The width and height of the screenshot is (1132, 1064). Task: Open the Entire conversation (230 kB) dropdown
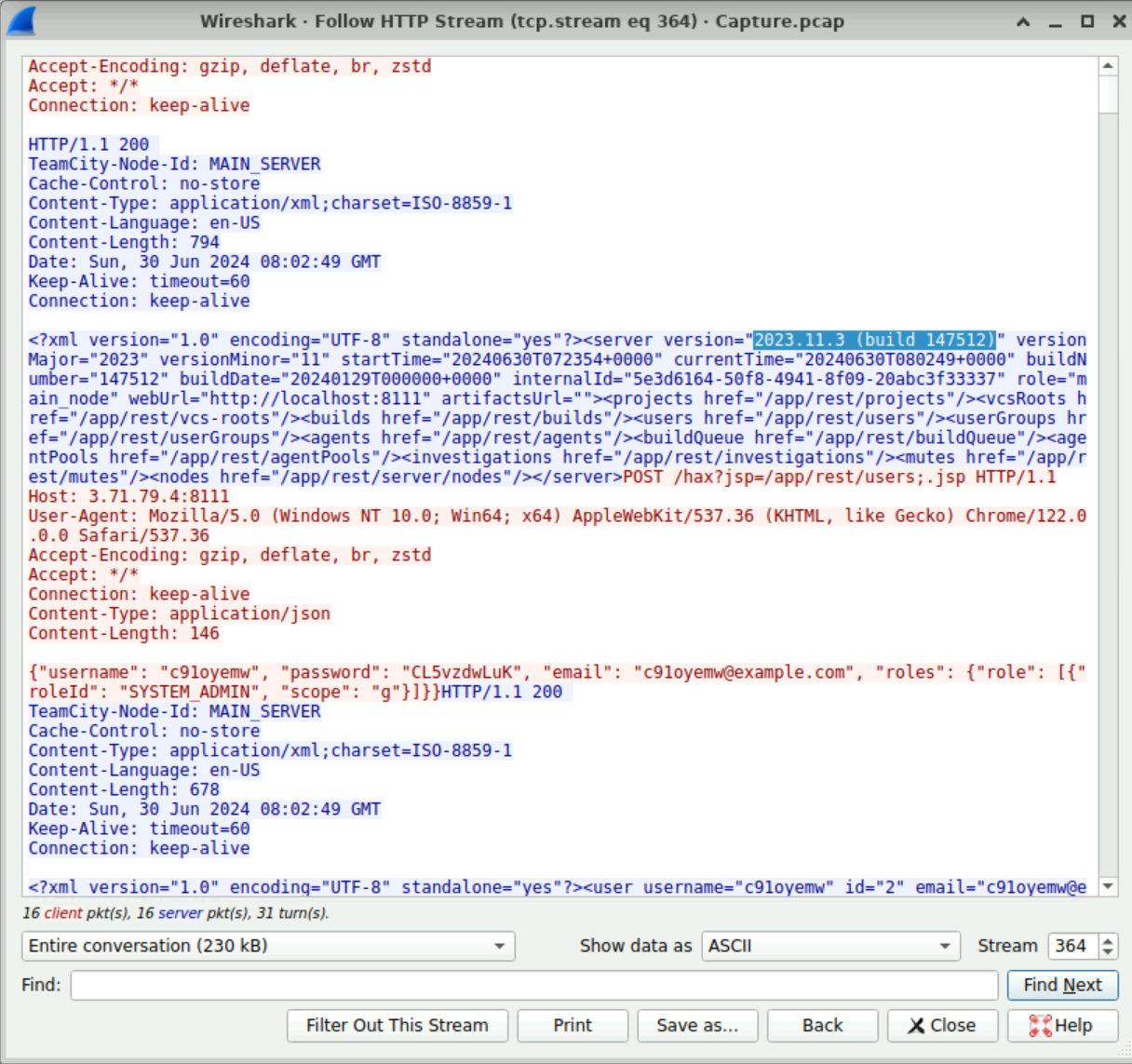click(x=268, y=946)
